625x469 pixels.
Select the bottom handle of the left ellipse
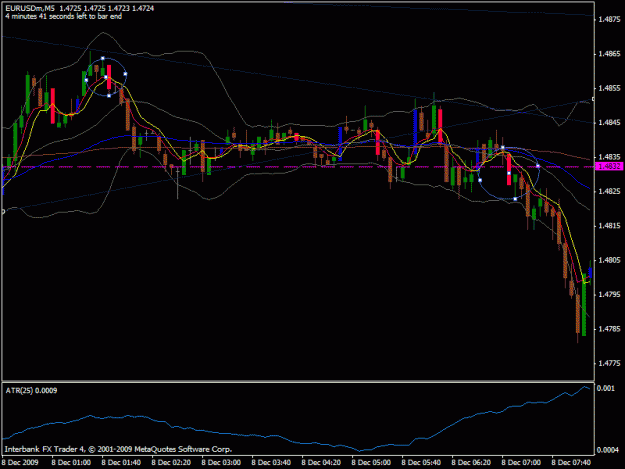pyautogui.click(x=109, y=96)
